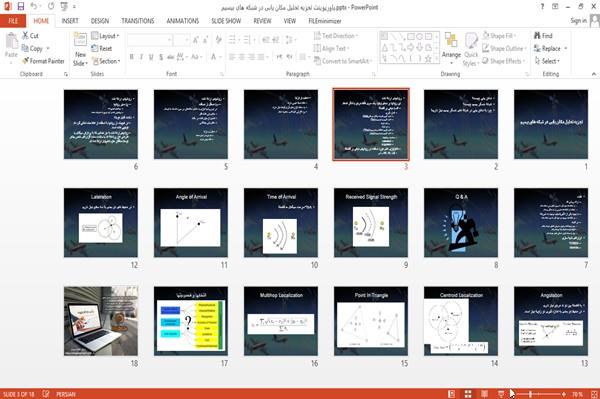The width and height of the screenshot is (600, 399).
Task: Switch to DESIGN tab
Action: pos(100,21)
